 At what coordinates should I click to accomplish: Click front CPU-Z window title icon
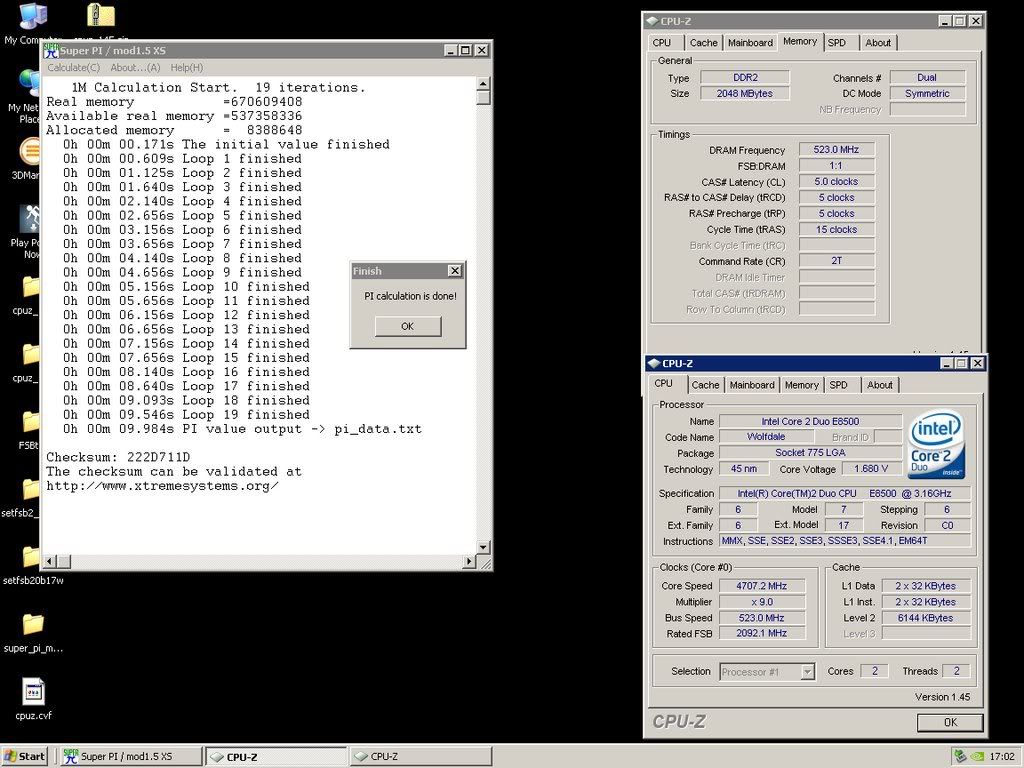pos(654,363)
